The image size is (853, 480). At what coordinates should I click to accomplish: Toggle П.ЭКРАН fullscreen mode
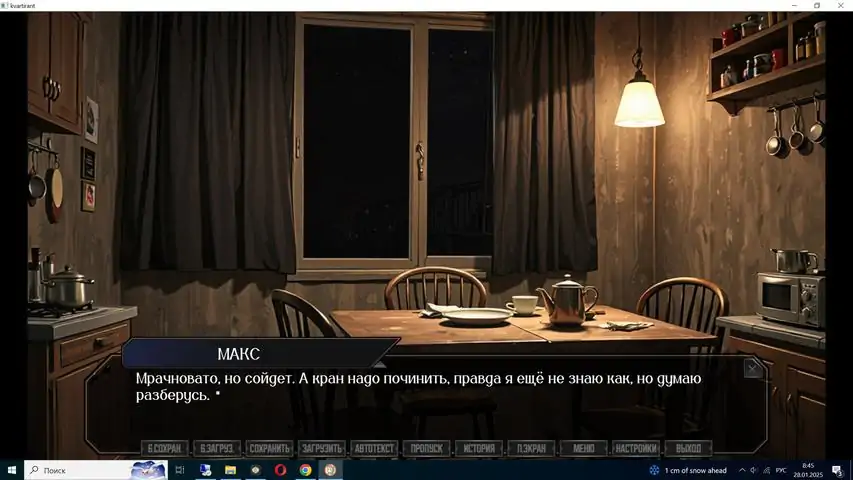point(531,448)
